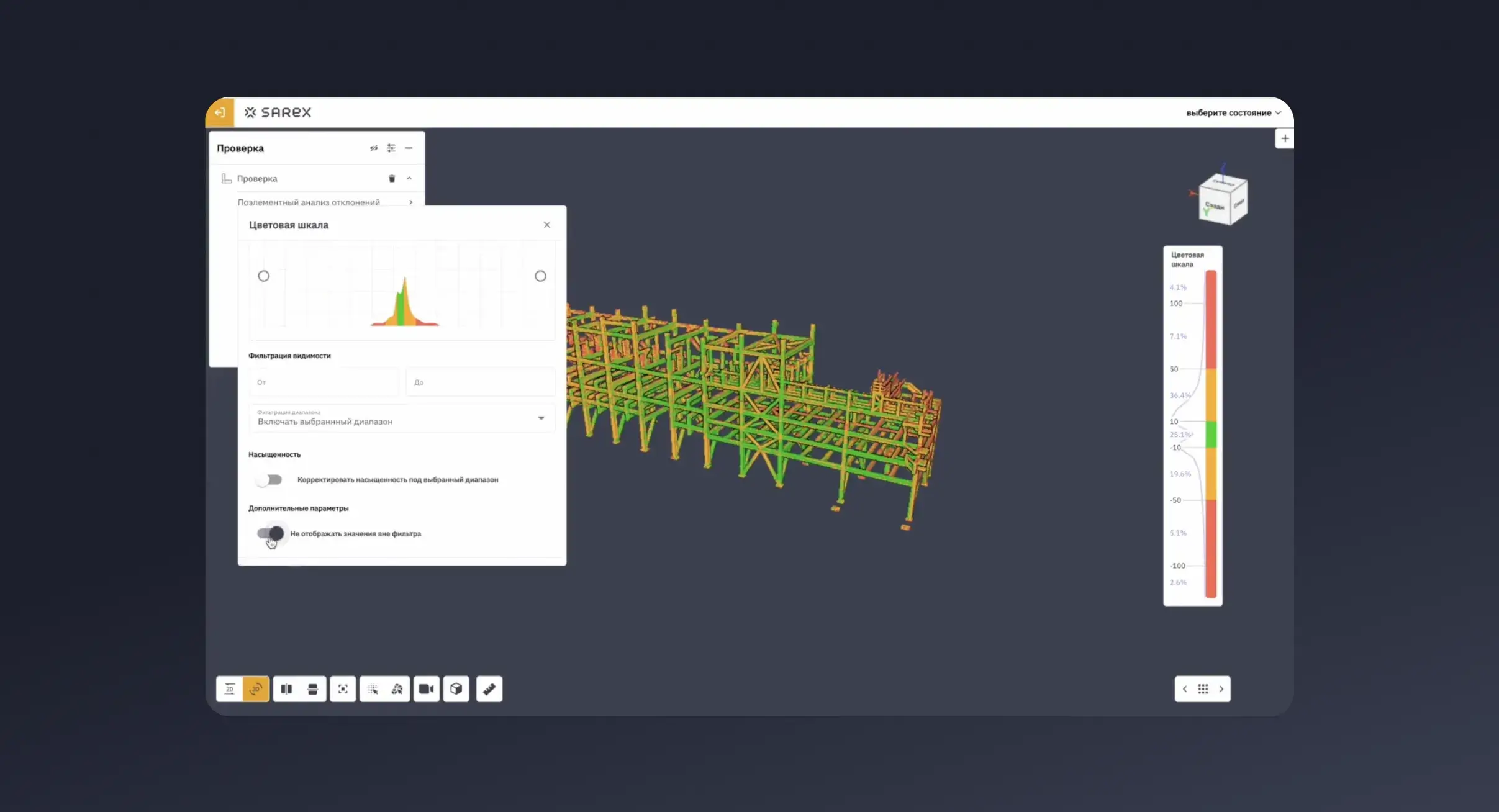Viewport: 1499px width, 812px height.
Task: Collapse the Проверка tree entry
Action: (x=409, y=178)
